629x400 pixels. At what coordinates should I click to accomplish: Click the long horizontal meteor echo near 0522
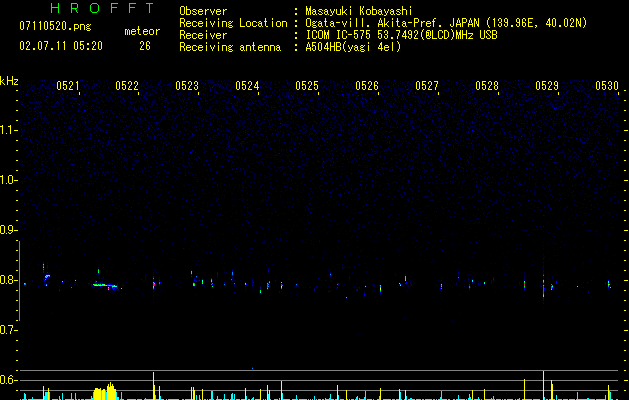tap(105, 285)
